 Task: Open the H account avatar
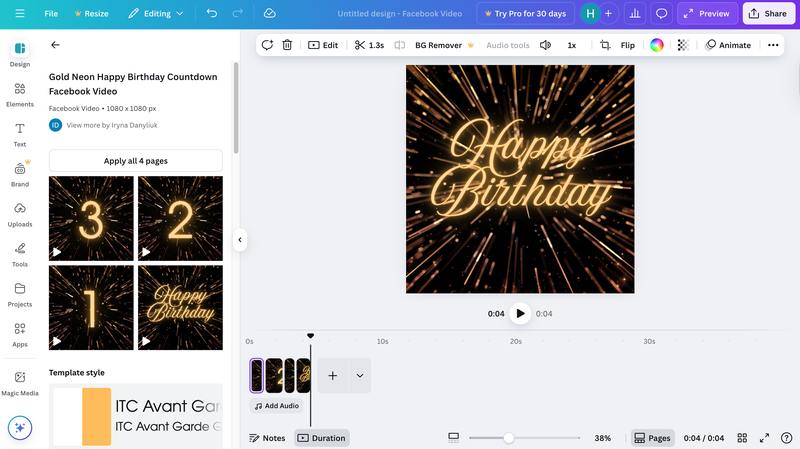(590, 14)
